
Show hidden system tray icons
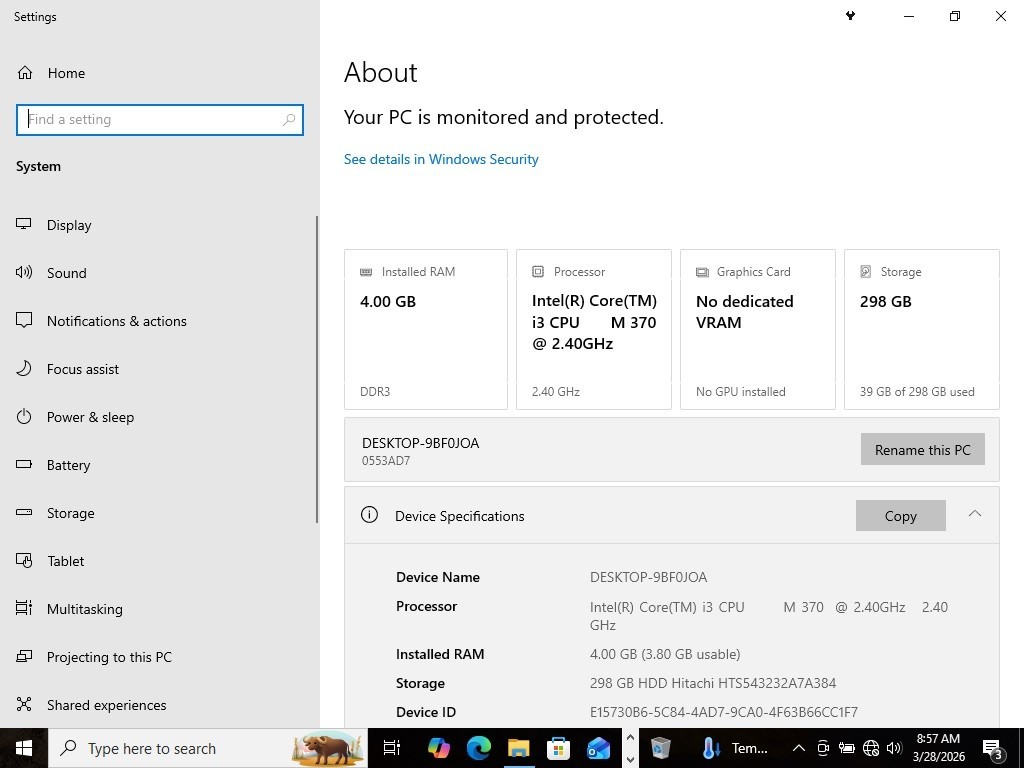pyautogui.click(x=798, y=748)
